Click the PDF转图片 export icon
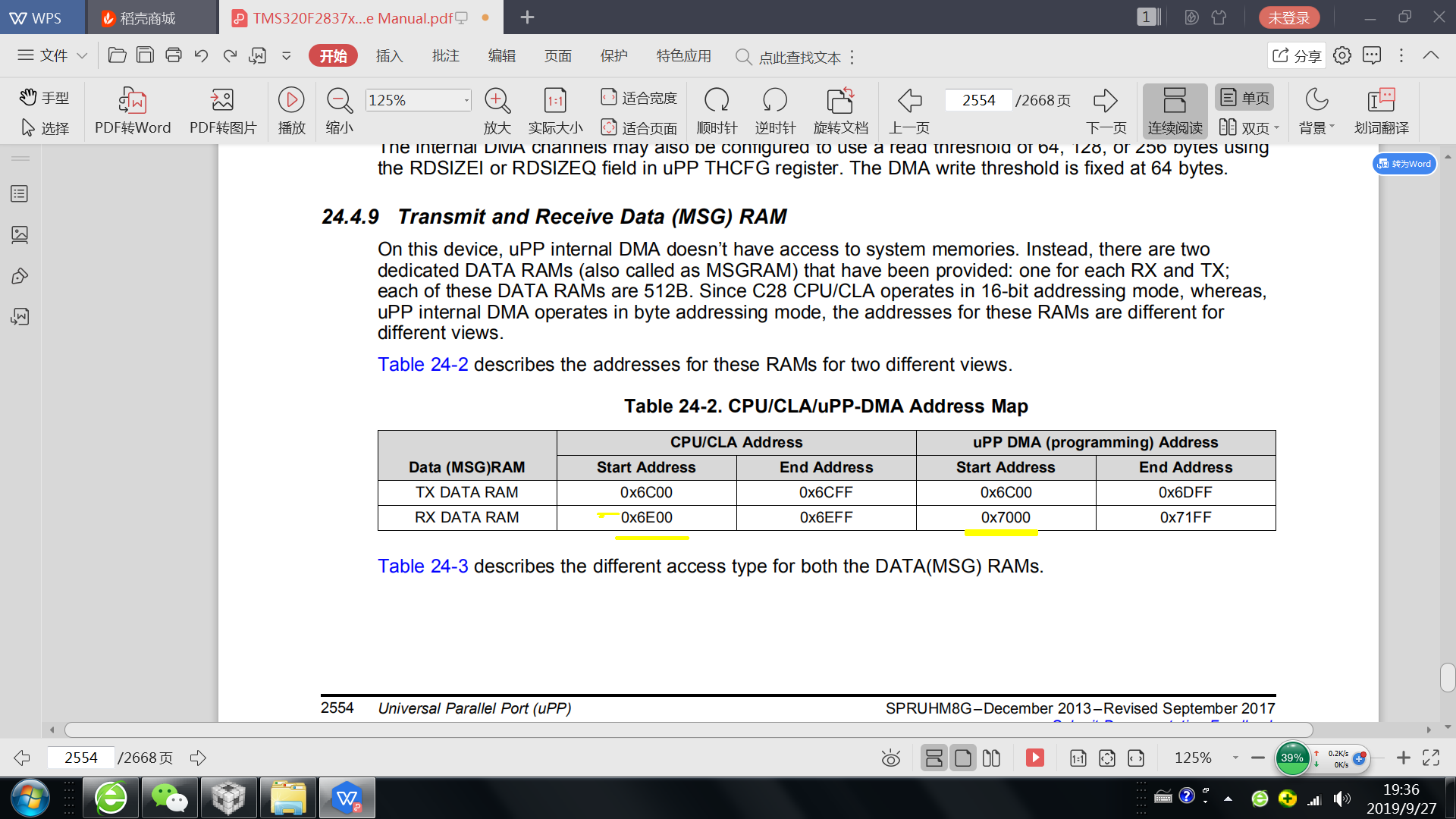 pyautogui.click(x=222, y=101)
